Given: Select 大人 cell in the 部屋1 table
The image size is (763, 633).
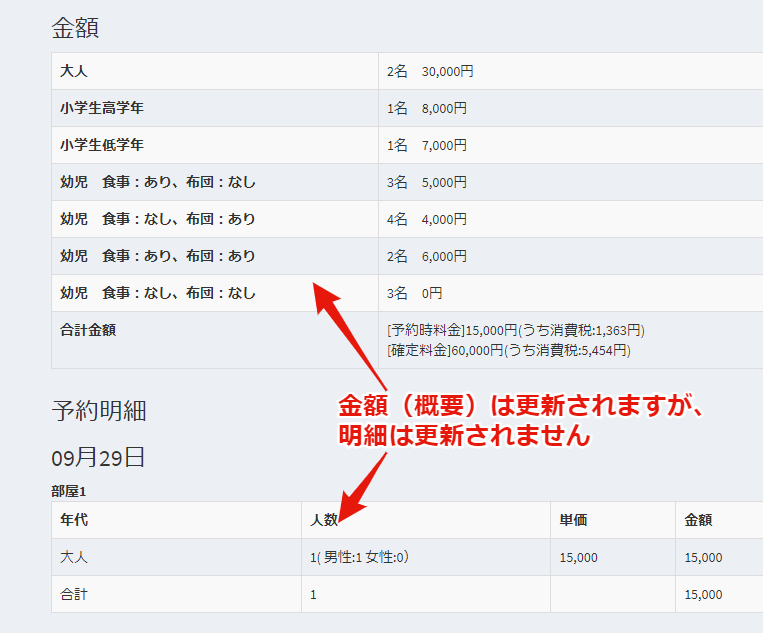Looking at the screenshot, I should coord(74,557).
